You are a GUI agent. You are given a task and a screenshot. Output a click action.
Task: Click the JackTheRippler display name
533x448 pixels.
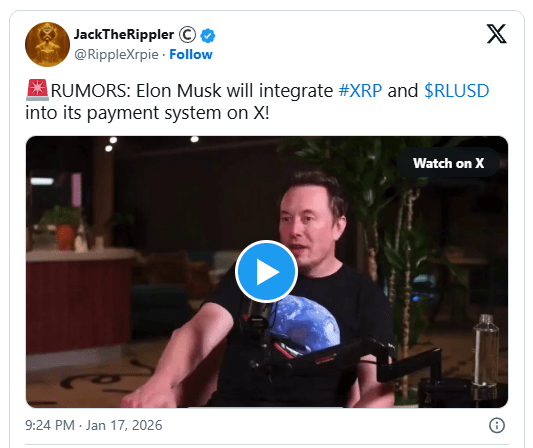[124, 34]
